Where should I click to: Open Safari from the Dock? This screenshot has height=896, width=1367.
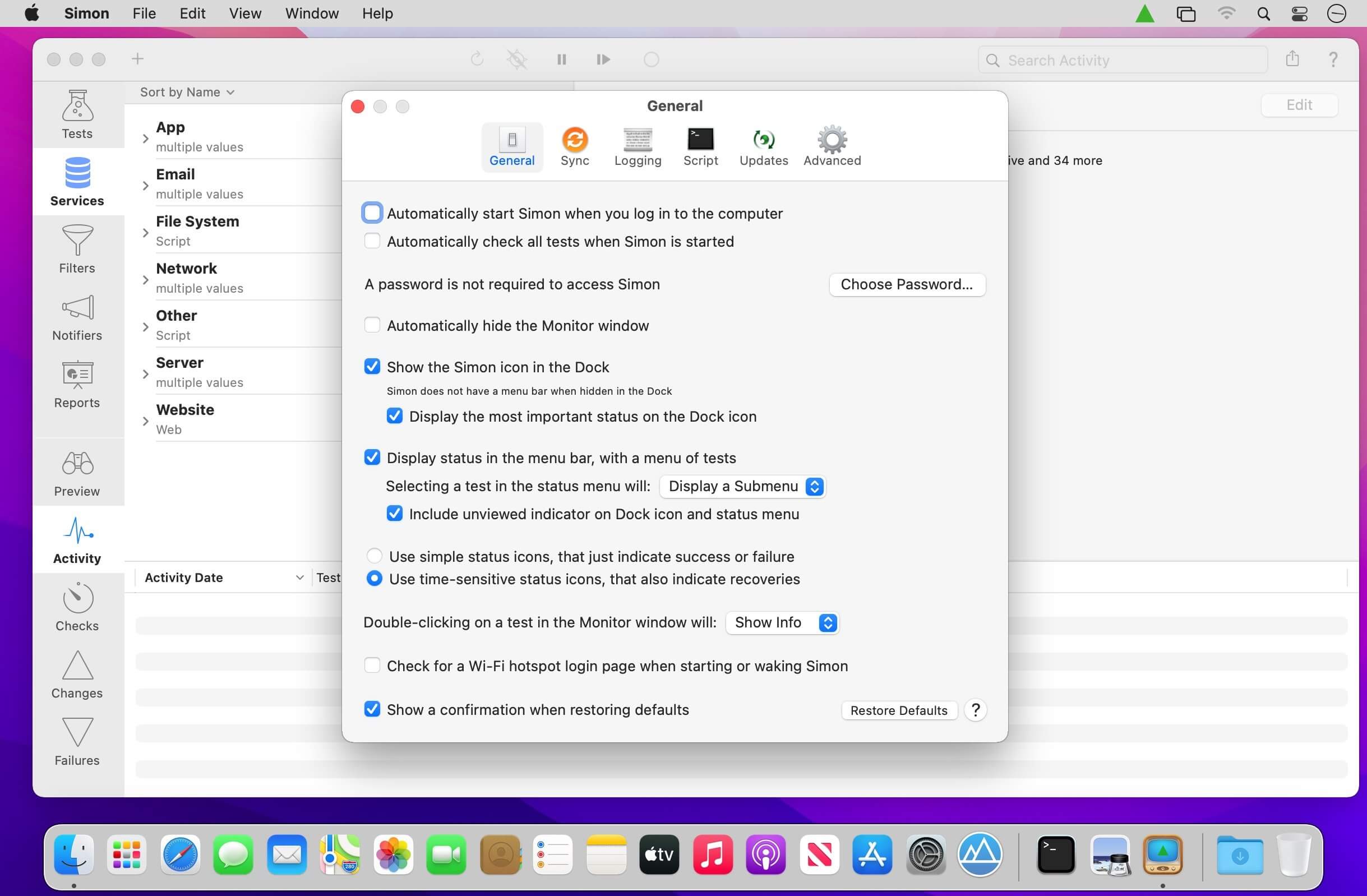click(x=180, y=855)
